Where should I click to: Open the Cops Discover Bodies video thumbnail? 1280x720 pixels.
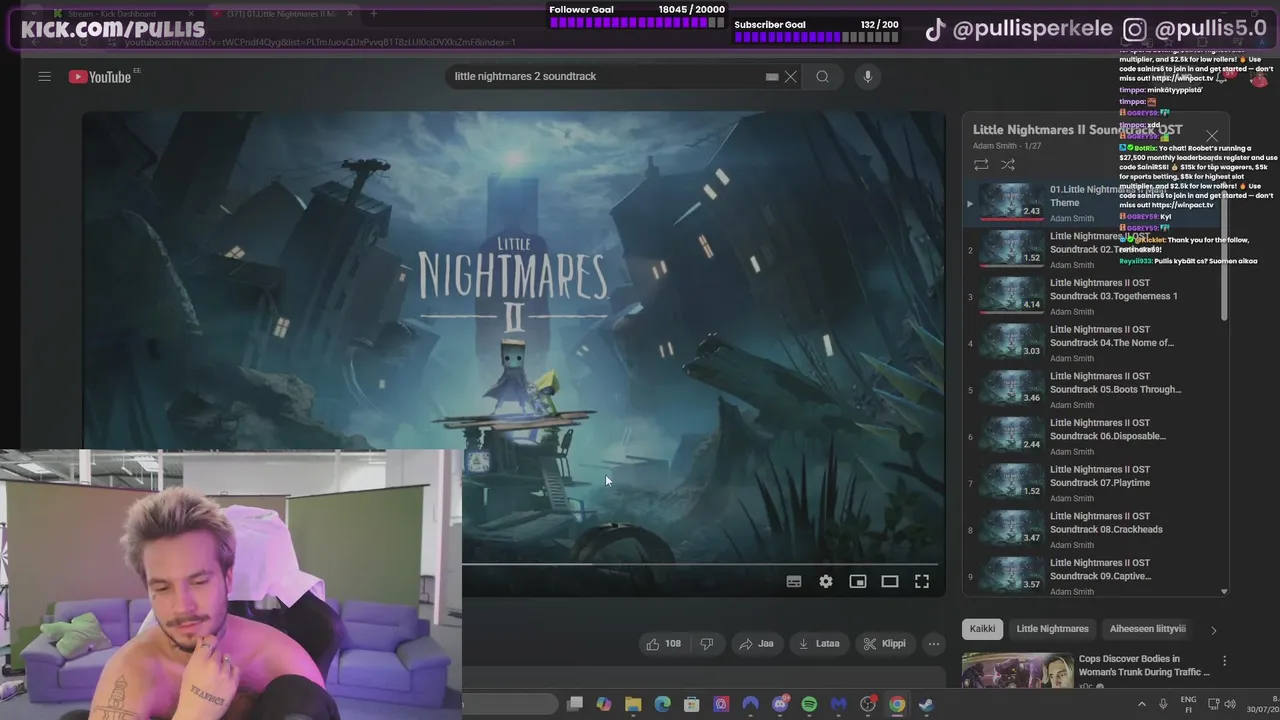coord(1017,671)
